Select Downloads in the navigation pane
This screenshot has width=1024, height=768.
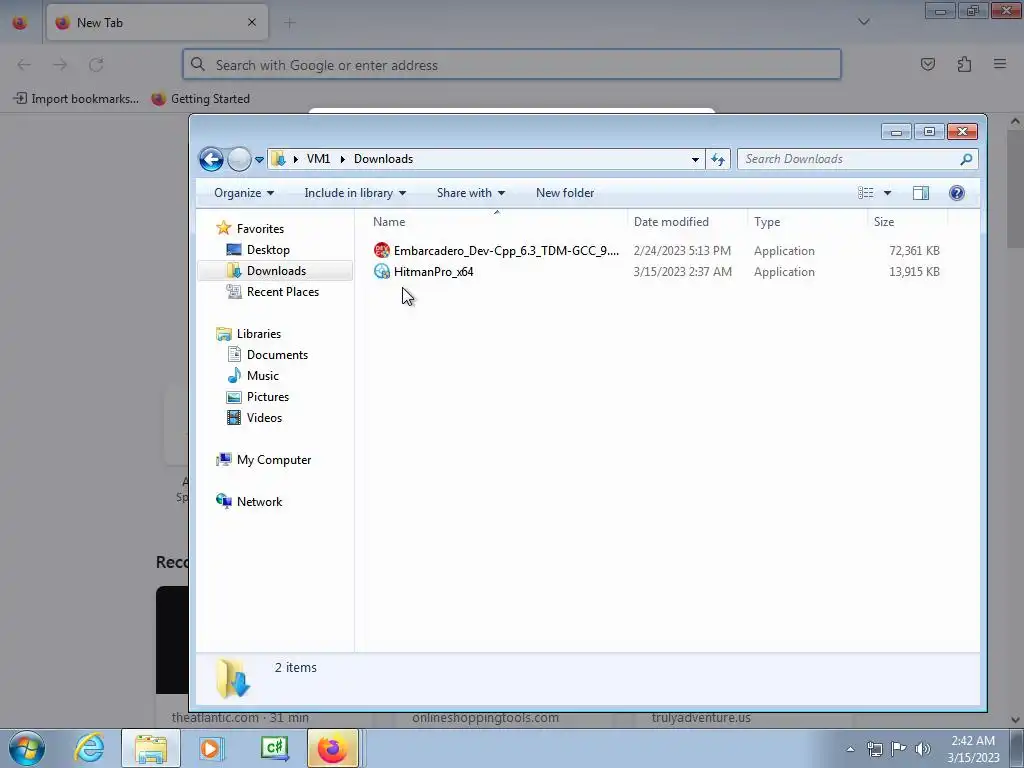276,270
